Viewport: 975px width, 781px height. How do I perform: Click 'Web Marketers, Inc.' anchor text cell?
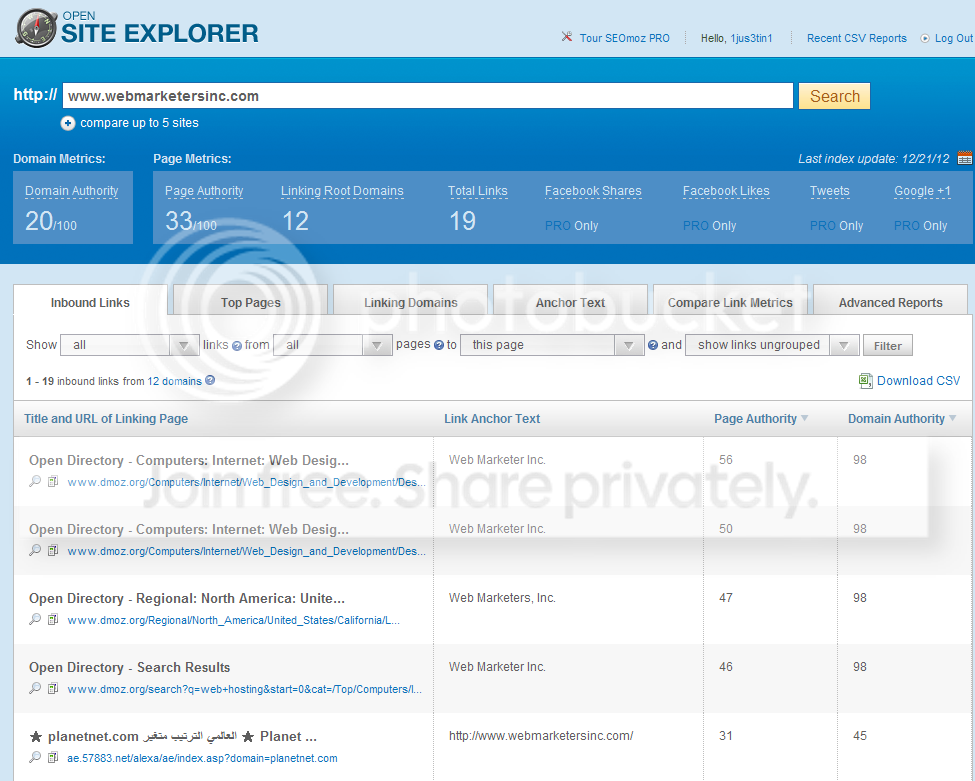click(502, 598)
